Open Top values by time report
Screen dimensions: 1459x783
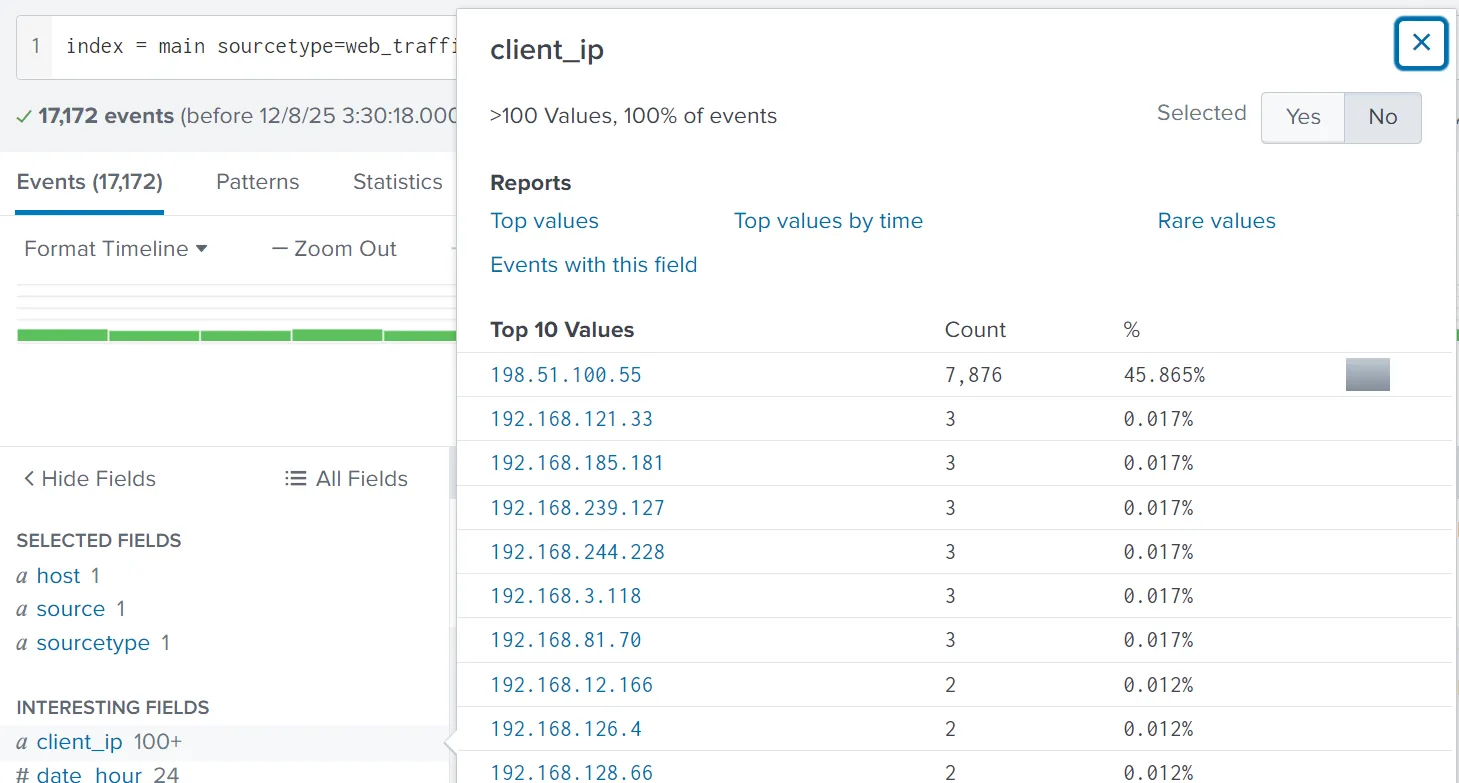click(828, 221)
